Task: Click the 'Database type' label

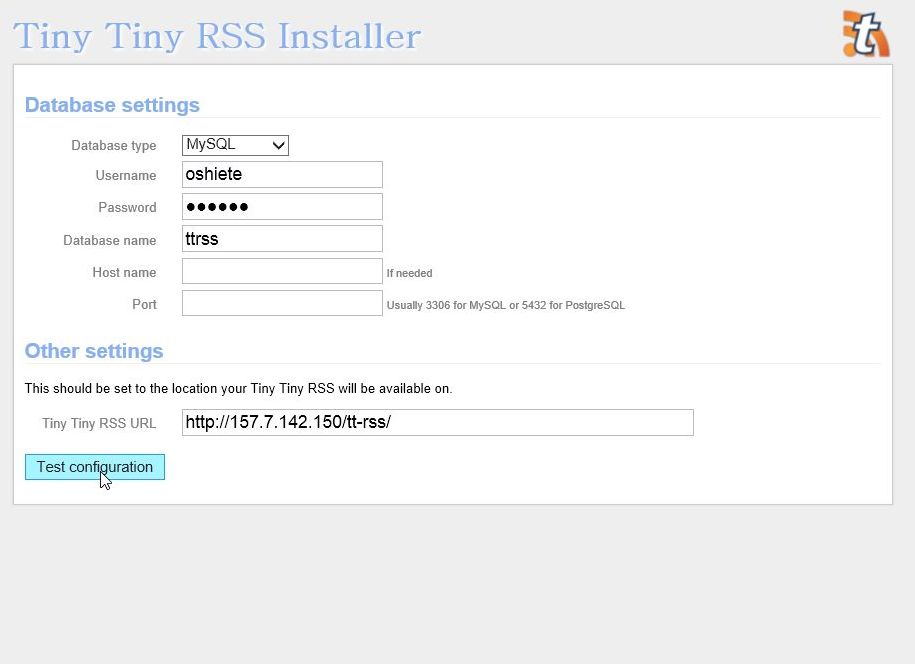Action: pos(114,145)
